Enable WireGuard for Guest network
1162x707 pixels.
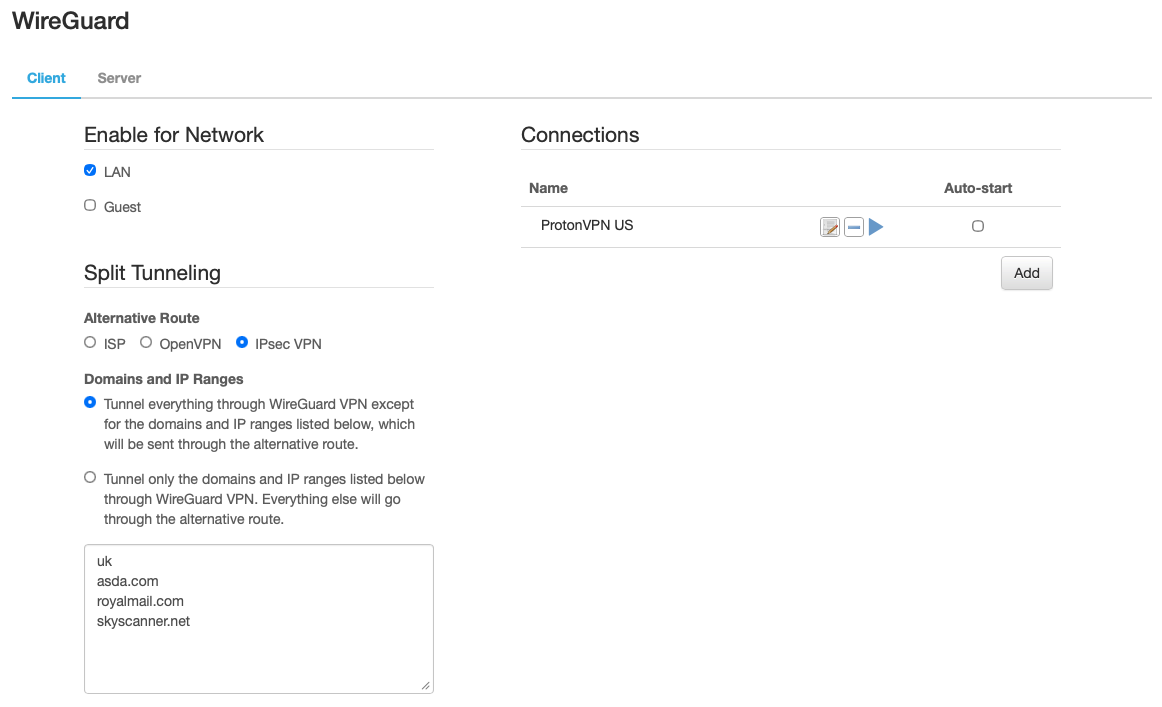click(x=90, y=206)
